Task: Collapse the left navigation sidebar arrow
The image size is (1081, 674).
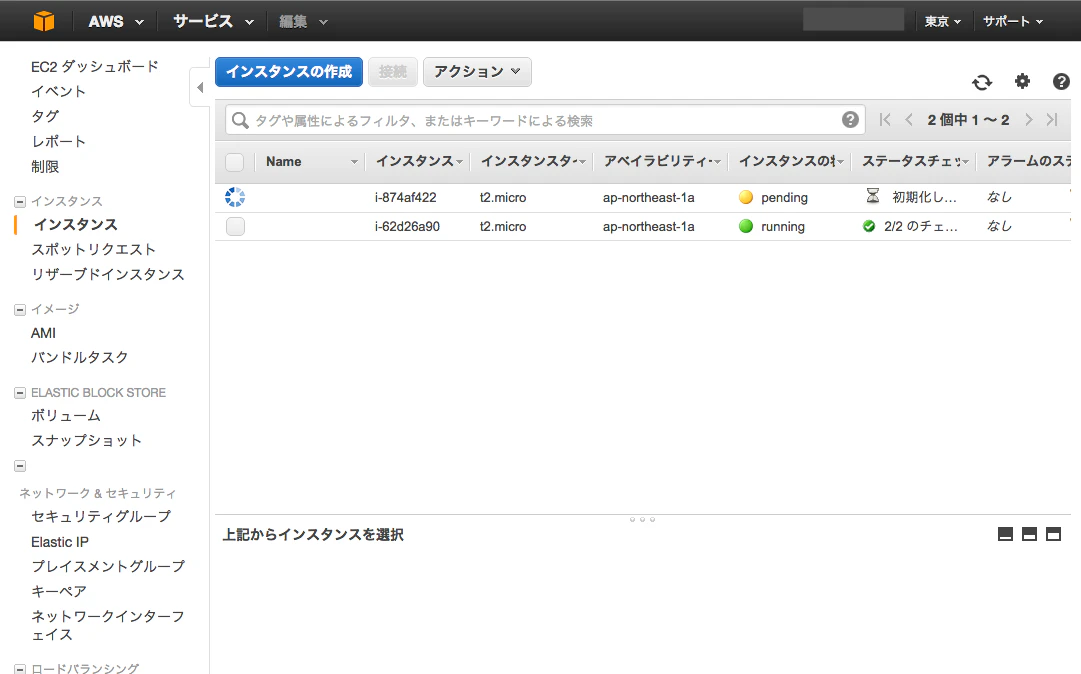Action: 200,88
